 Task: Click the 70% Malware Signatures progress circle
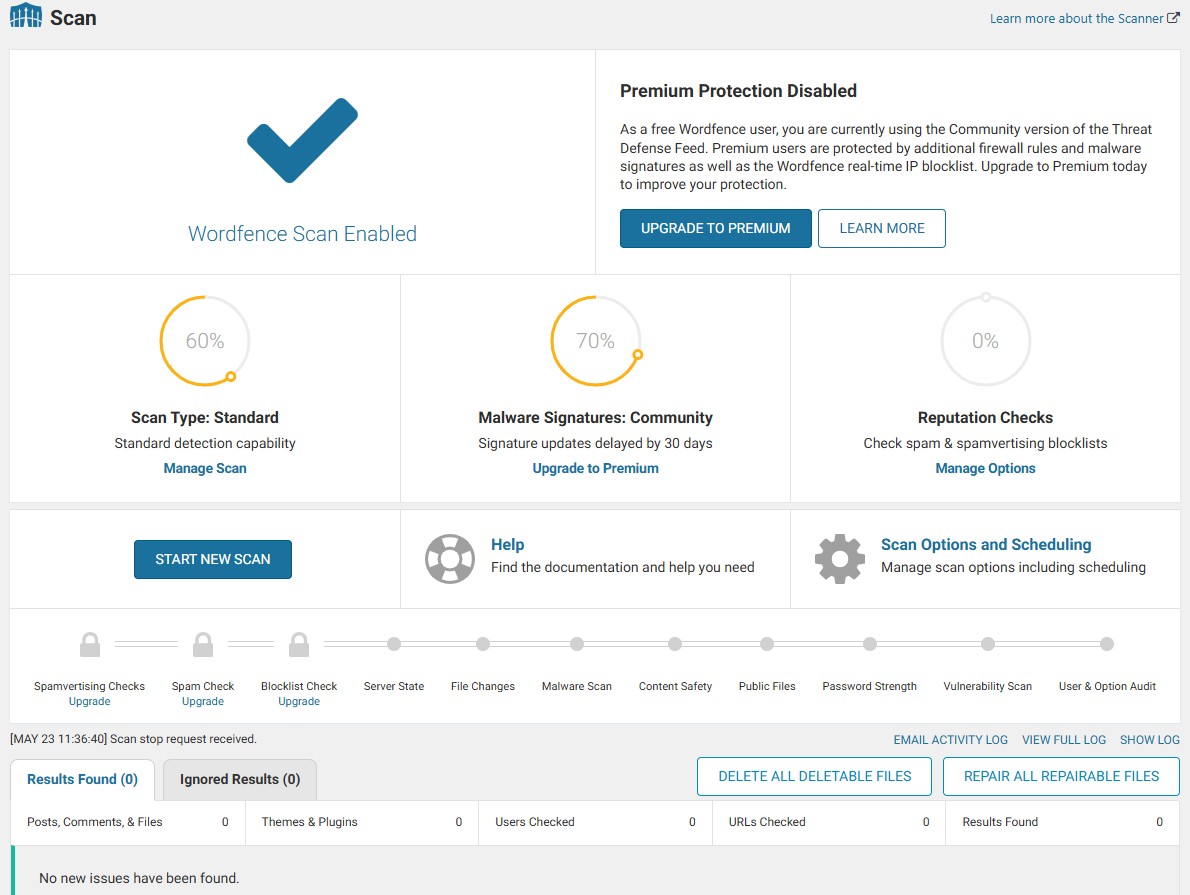point(595,341)
